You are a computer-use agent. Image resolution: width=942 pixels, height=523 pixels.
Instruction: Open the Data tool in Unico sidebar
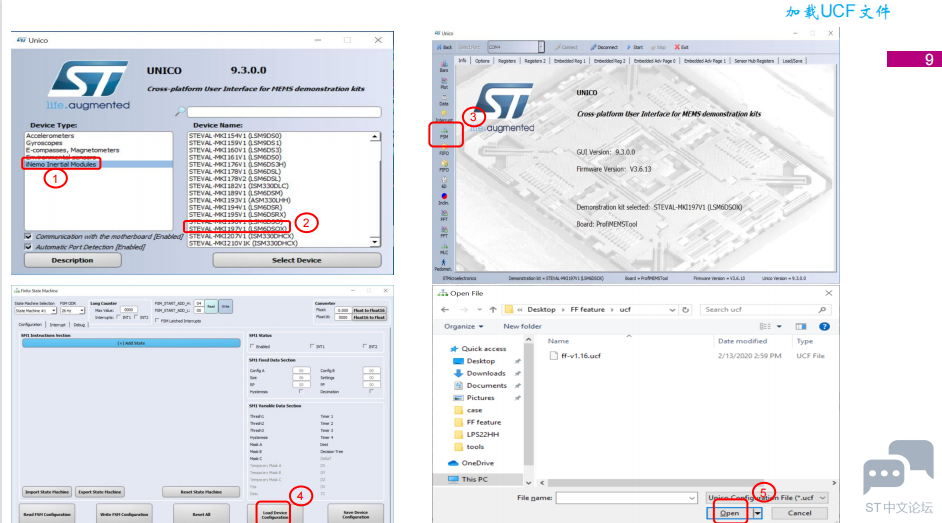pos(444,100)
